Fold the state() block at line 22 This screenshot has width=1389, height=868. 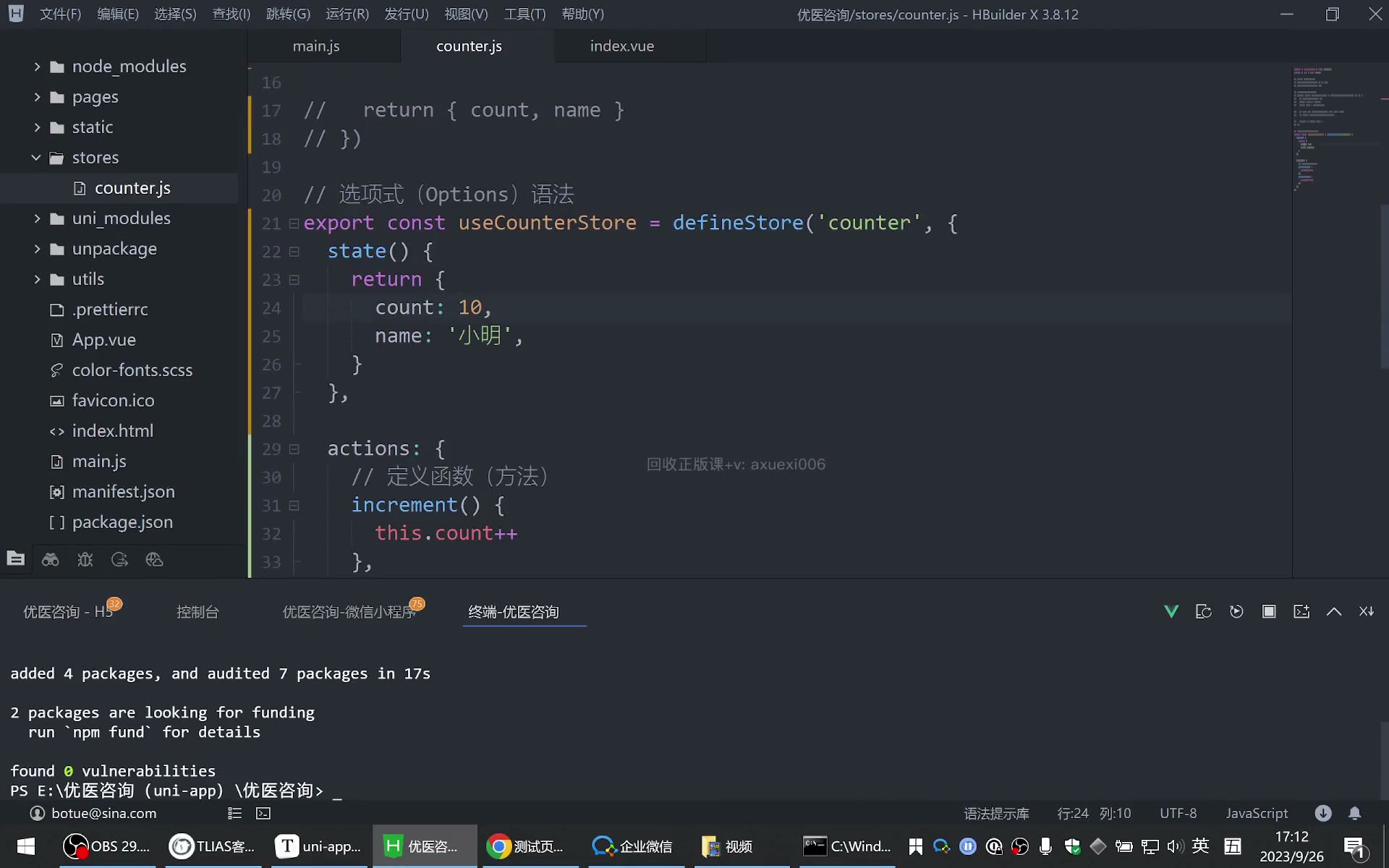[x=294, y=252]
